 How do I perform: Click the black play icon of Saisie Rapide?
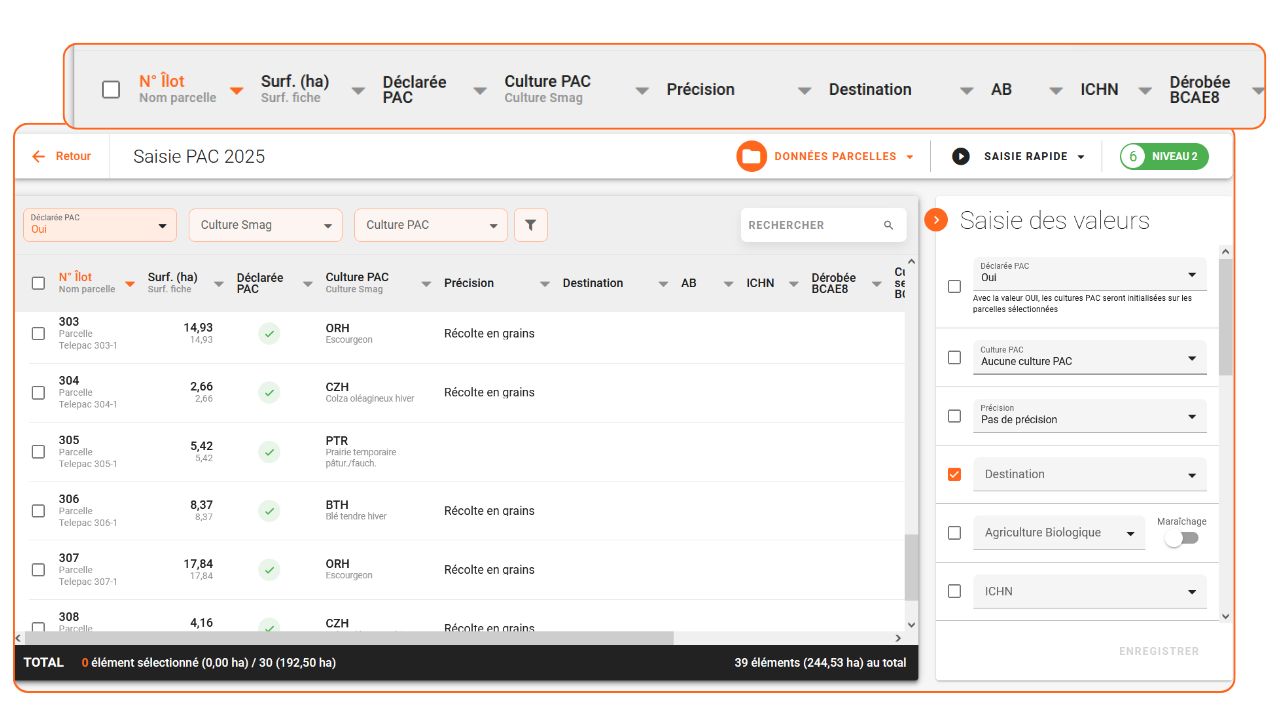961,157
